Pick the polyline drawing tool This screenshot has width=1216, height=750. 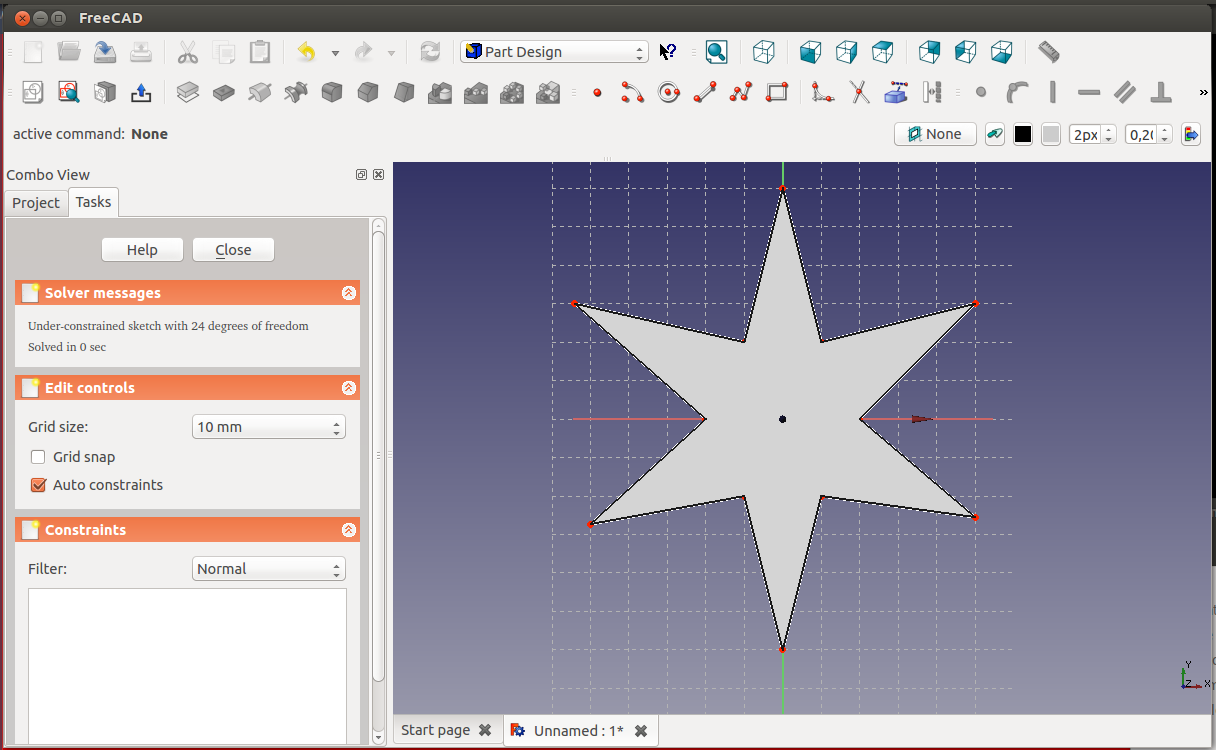pyautogui.click(x=741, y=93)
